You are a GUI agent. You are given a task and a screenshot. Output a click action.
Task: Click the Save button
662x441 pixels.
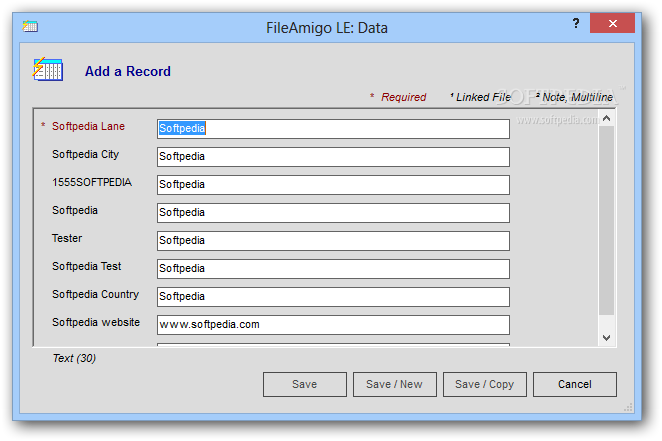click(x=305, y=384)
